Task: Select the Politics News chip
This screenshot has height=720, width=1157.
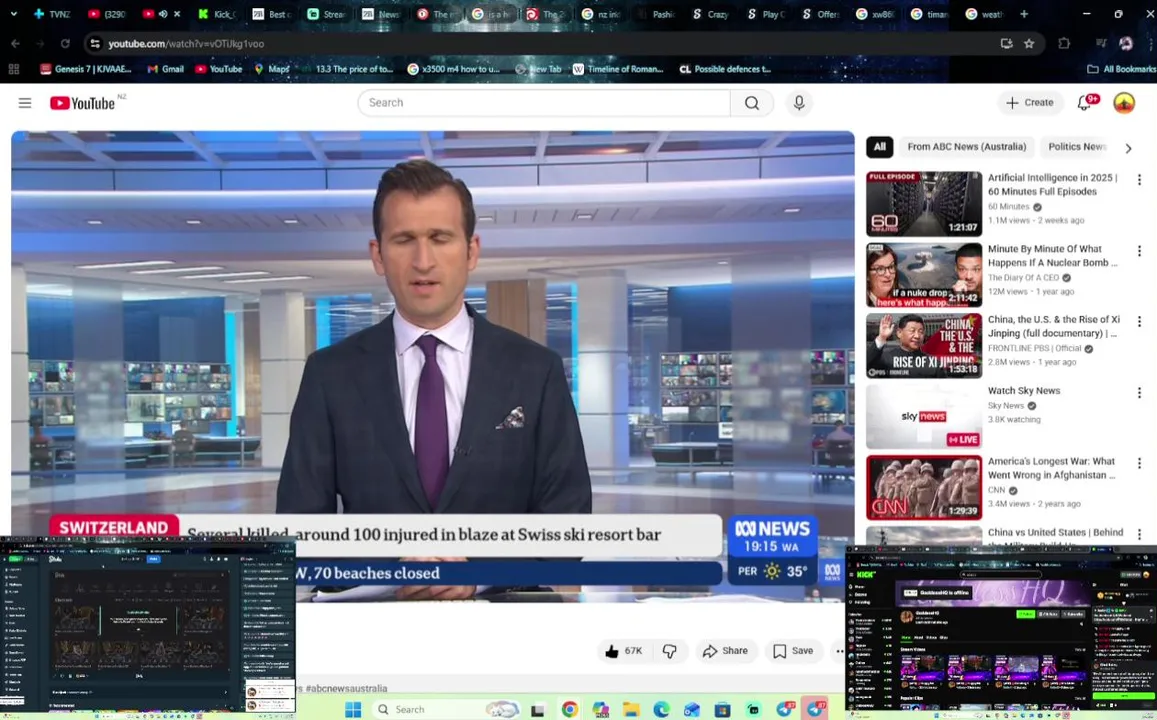Action: (1076, 147)
